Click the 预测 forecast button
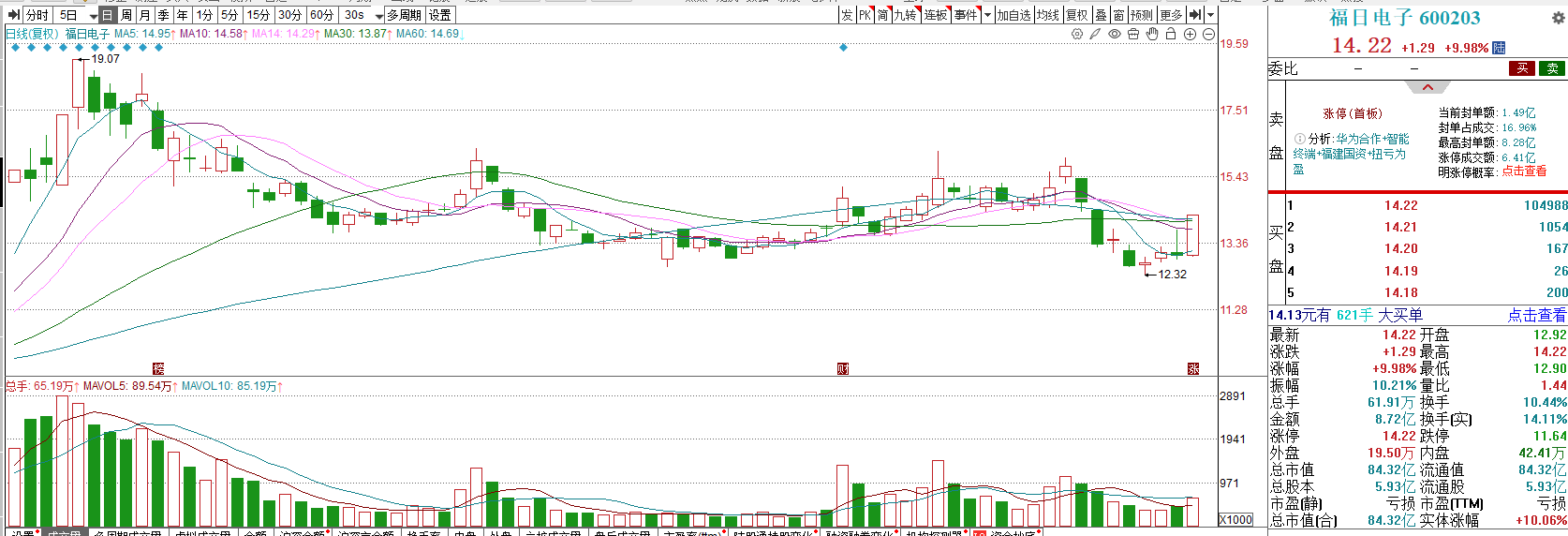Image resolution: width=1568 pixels, height=536 pixels. (1142, 15)
